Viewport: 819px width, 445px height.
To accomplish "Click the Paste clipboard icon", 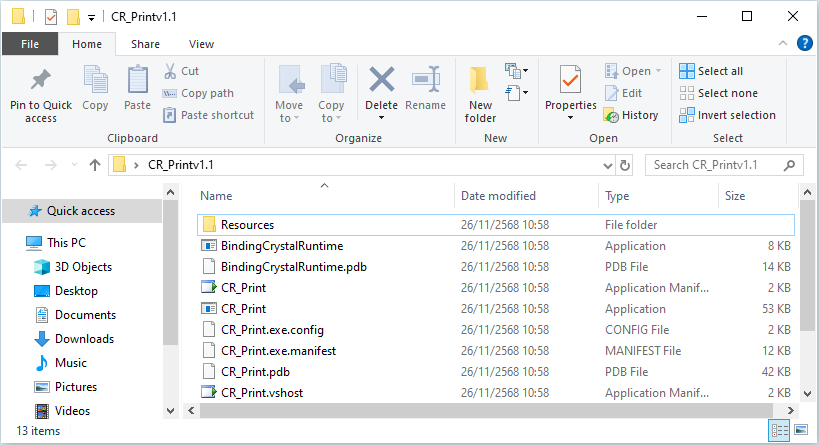I will [137, 80].
